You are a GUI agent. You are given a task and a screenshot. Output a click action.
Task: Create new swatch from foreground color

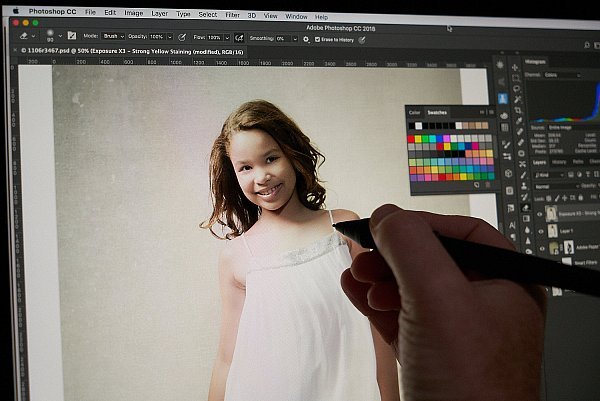click(477, 185)
